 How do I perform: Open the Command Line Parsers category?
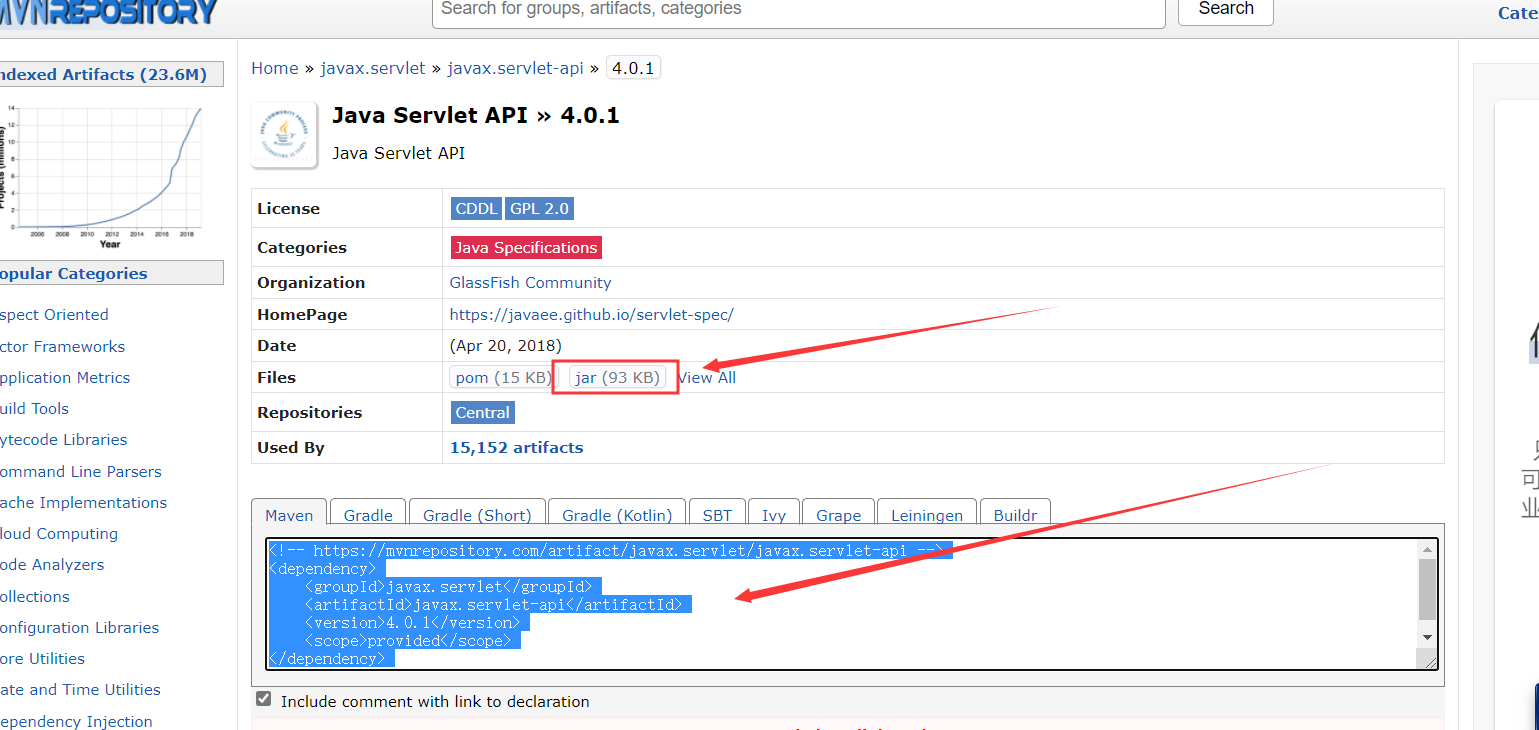[80, 471]
